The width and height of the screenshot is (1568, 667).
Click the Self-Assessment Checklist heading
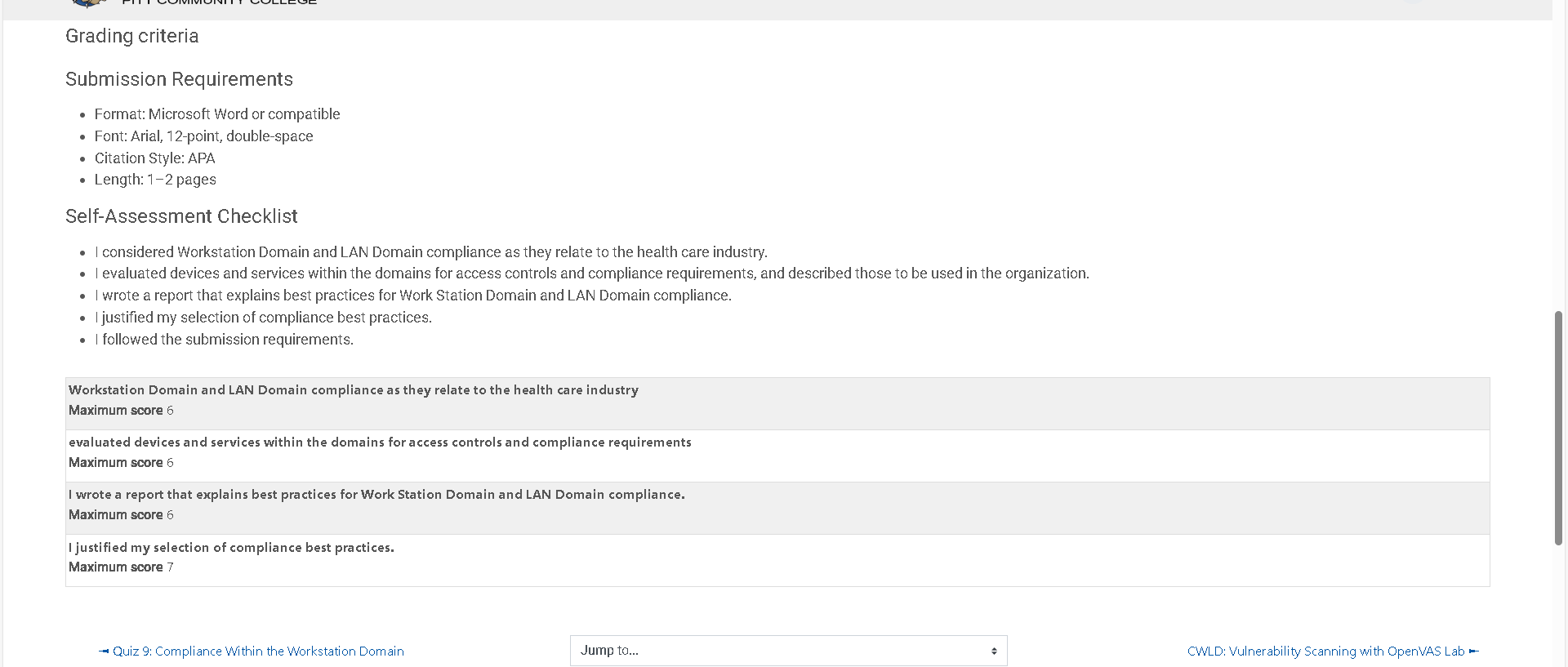point(181,216)
